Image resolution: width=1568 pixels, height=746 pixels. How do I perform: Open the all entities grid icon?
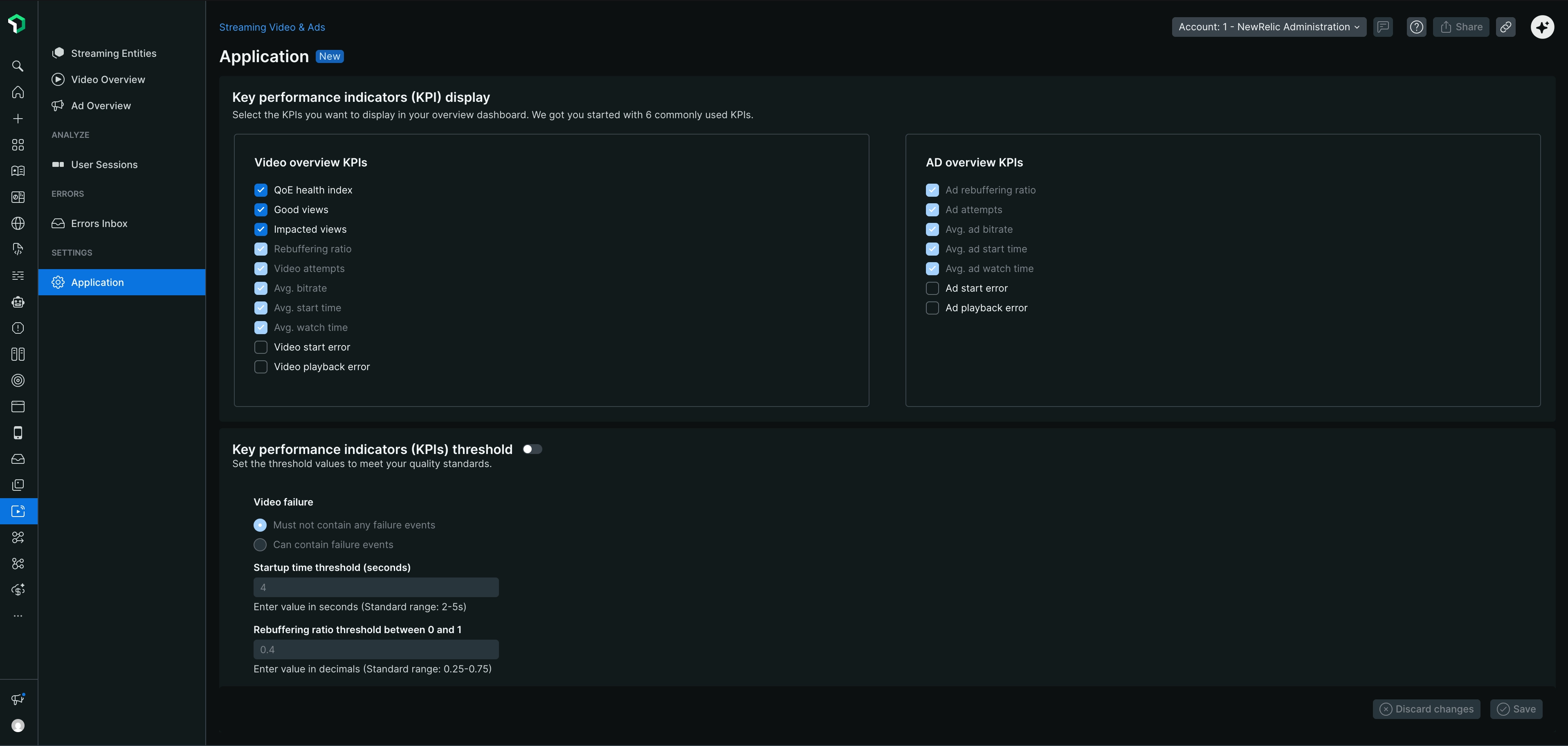click(x=18, y=145)
